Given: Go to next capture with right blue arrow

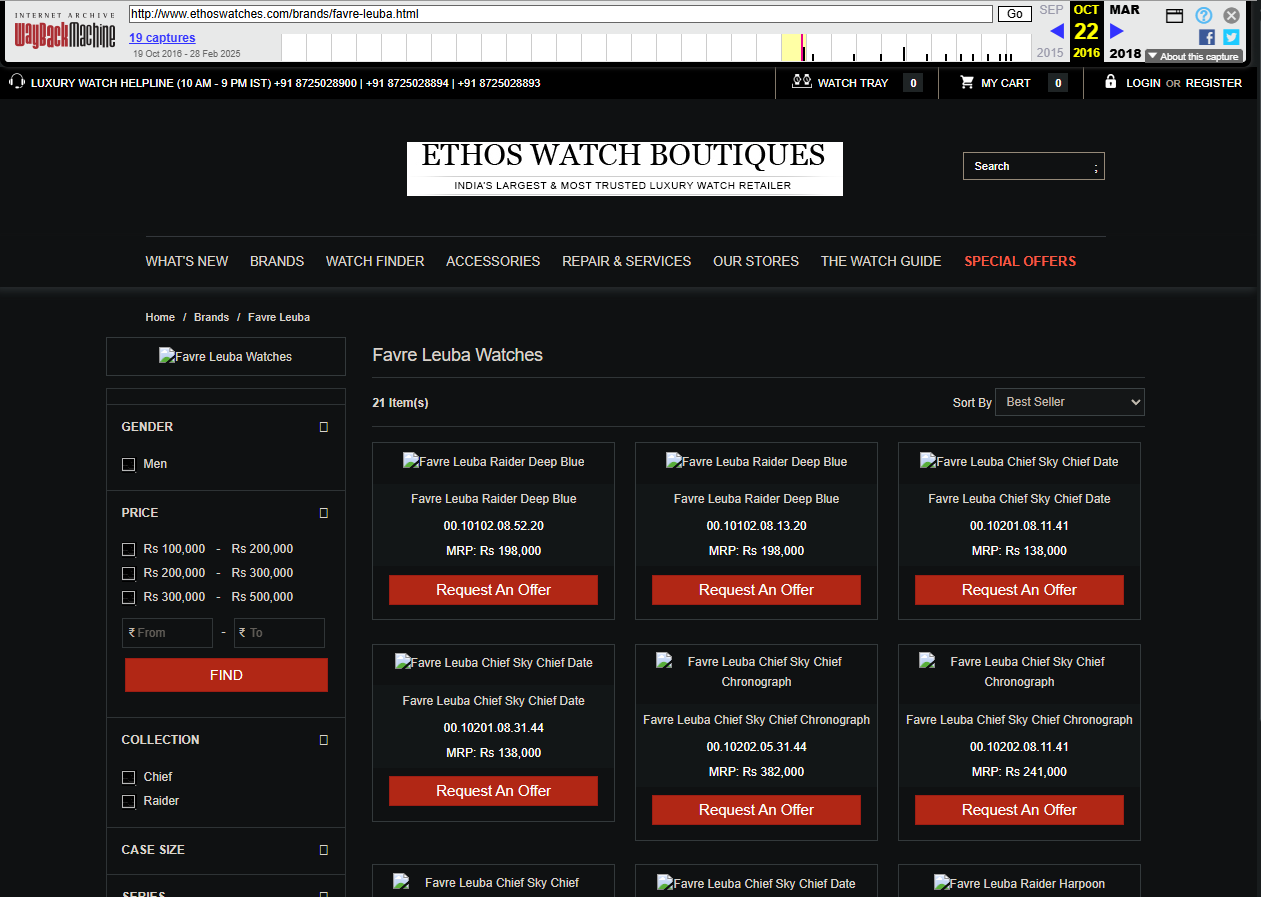Looking at the screenshot, I should coord(1117,31).
